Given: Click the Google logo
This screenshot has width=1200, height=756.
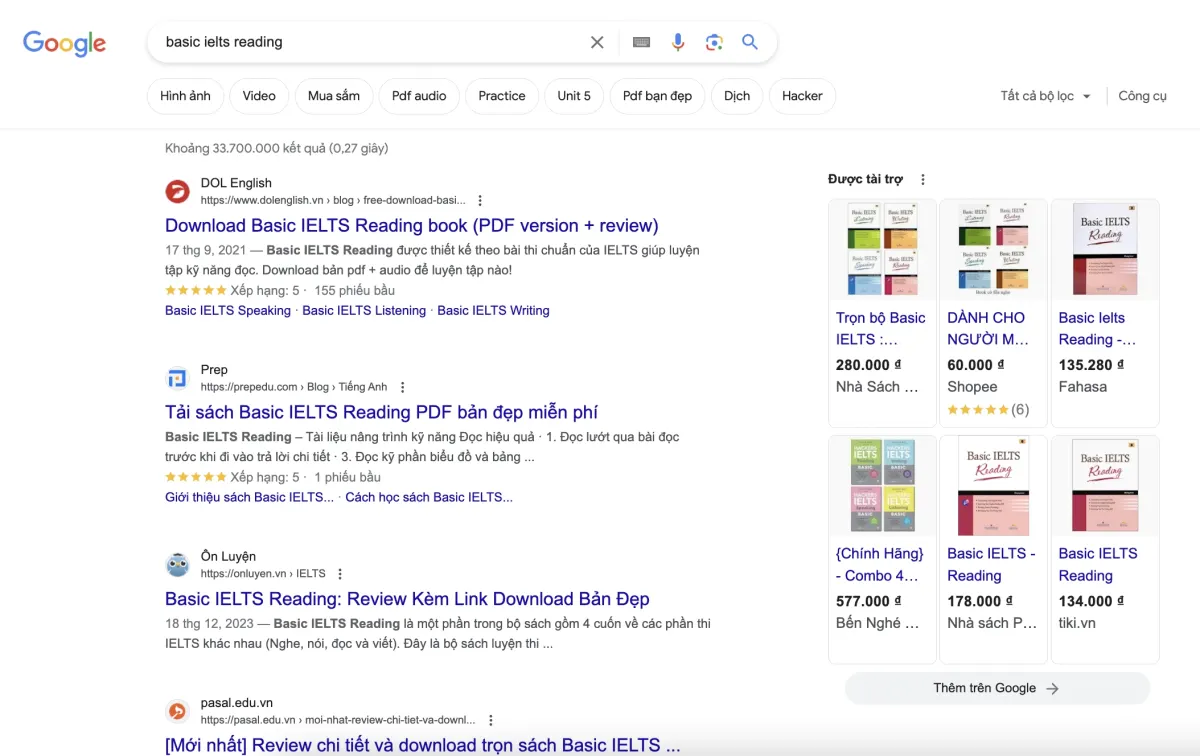Looking at the screenshot, I should tap(64, 43).
